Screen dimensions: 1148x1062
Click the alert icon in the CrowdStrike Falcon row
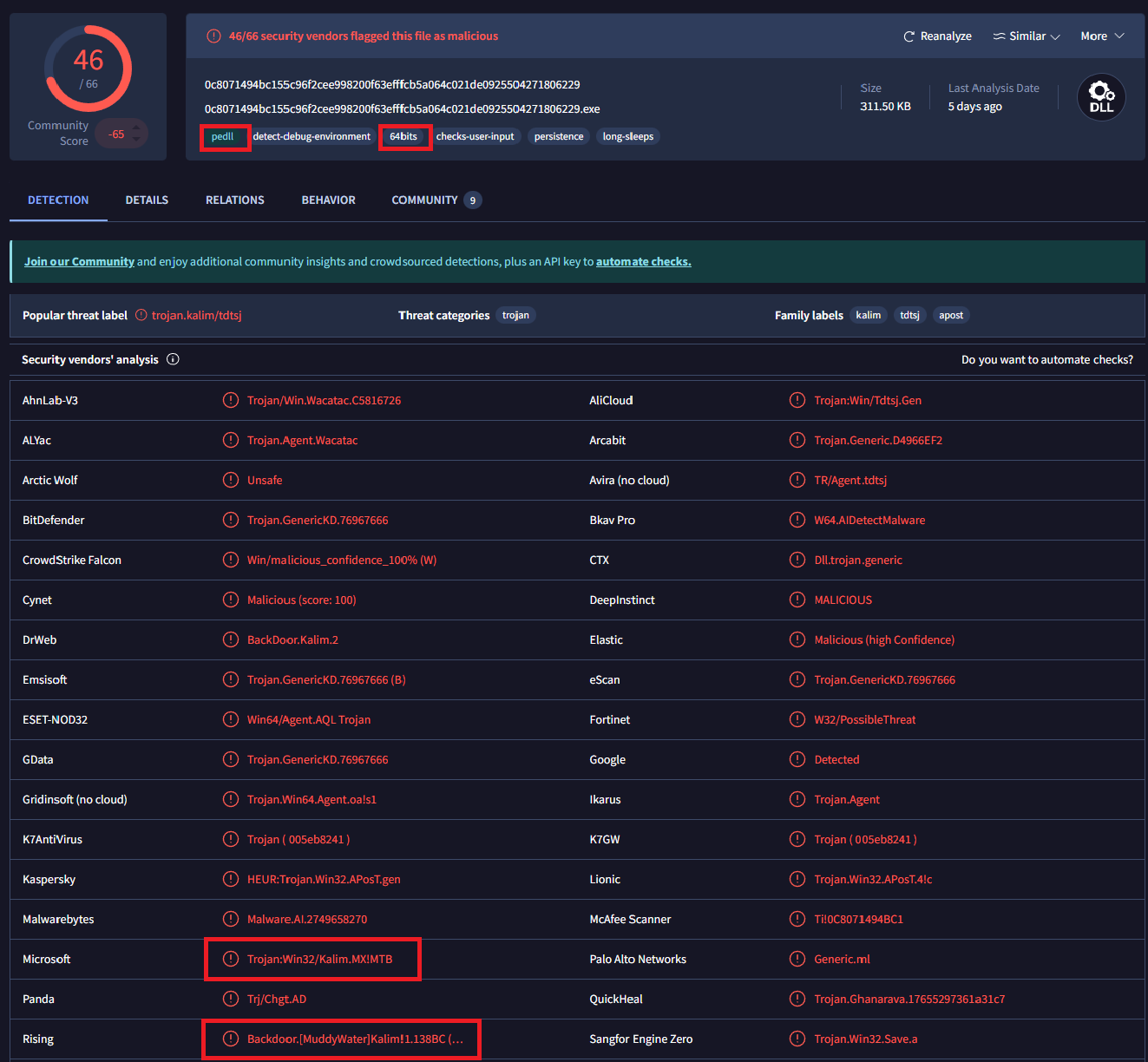point(231,560)
